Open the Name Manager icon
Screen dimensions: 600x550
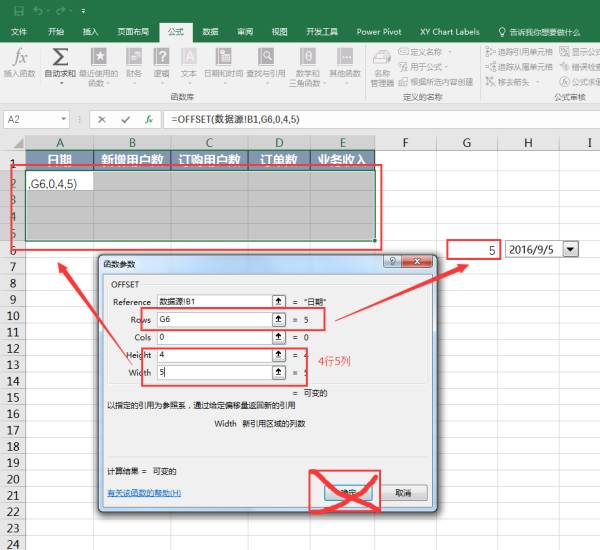pos(382,58)
